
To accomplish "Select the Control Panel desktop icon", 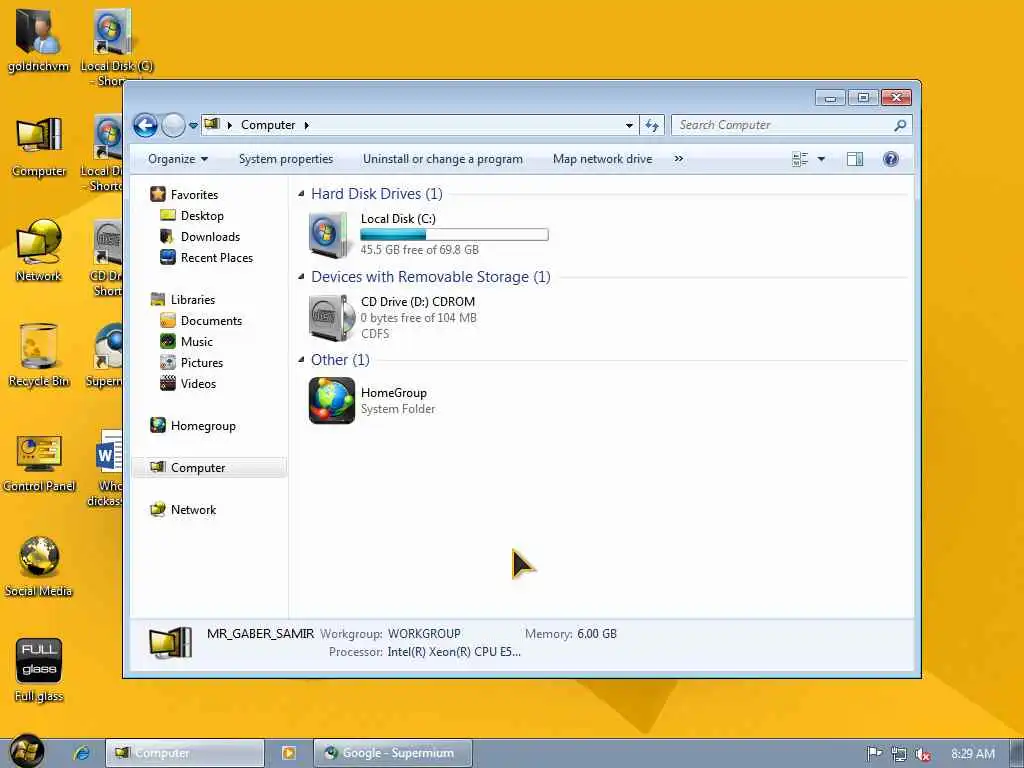I will coord(39,462).
